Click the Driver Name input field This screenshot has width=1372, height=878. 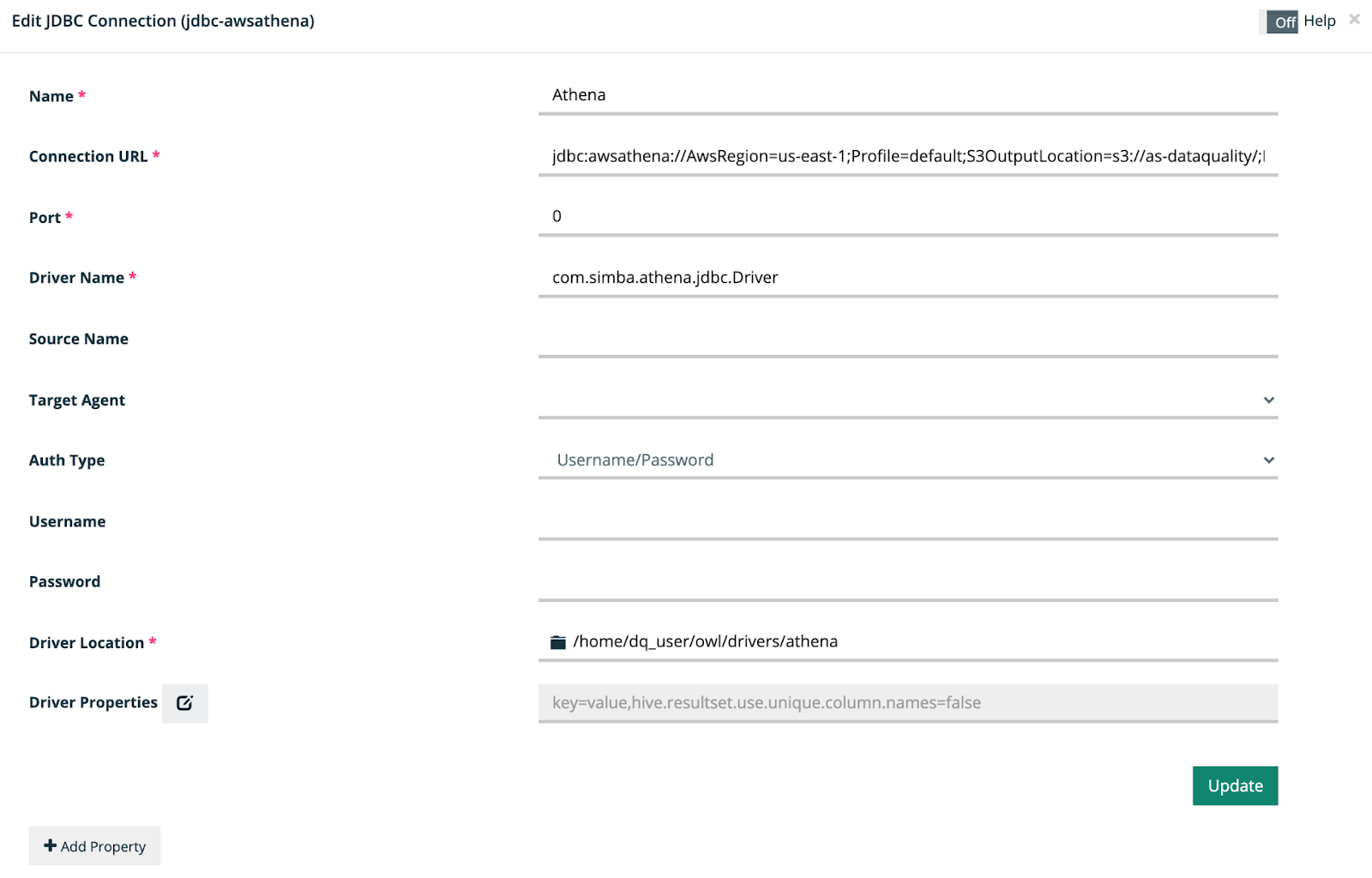908,277
